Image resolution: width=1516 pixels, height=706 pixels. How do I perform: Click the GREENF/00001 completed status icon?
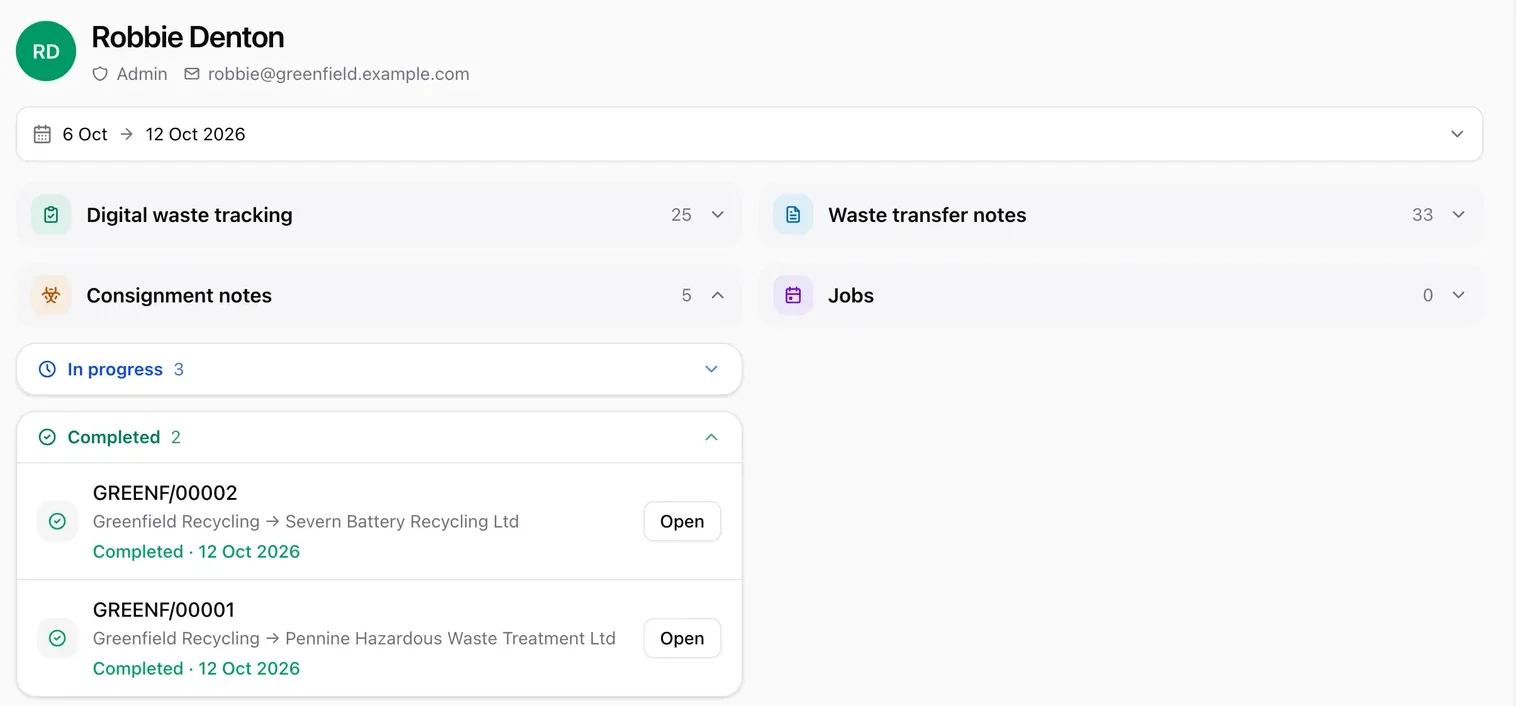[x=57, y=638]
